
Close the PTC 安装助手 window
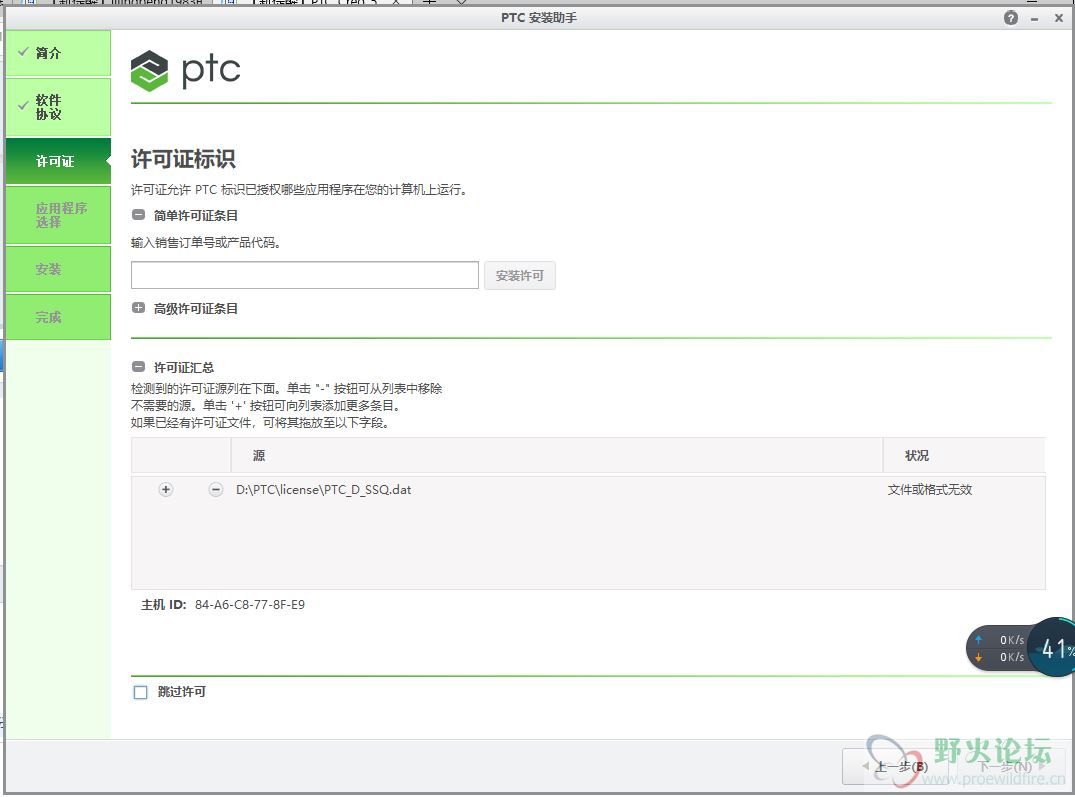coord(1059,18)
